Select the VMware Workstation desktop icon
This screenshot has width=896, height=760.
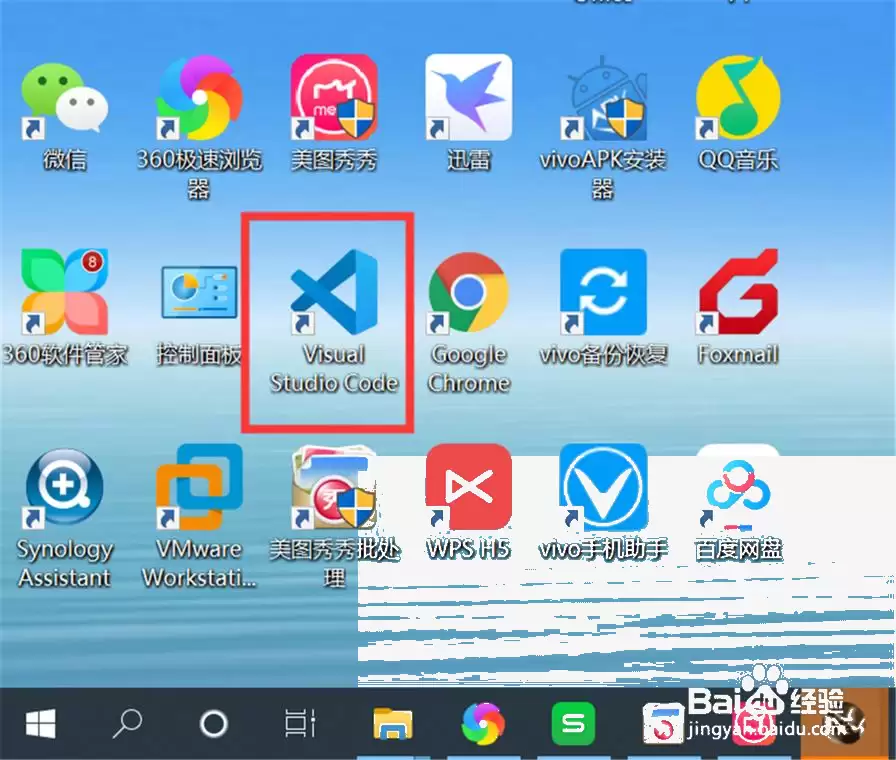tap(199, 487)
